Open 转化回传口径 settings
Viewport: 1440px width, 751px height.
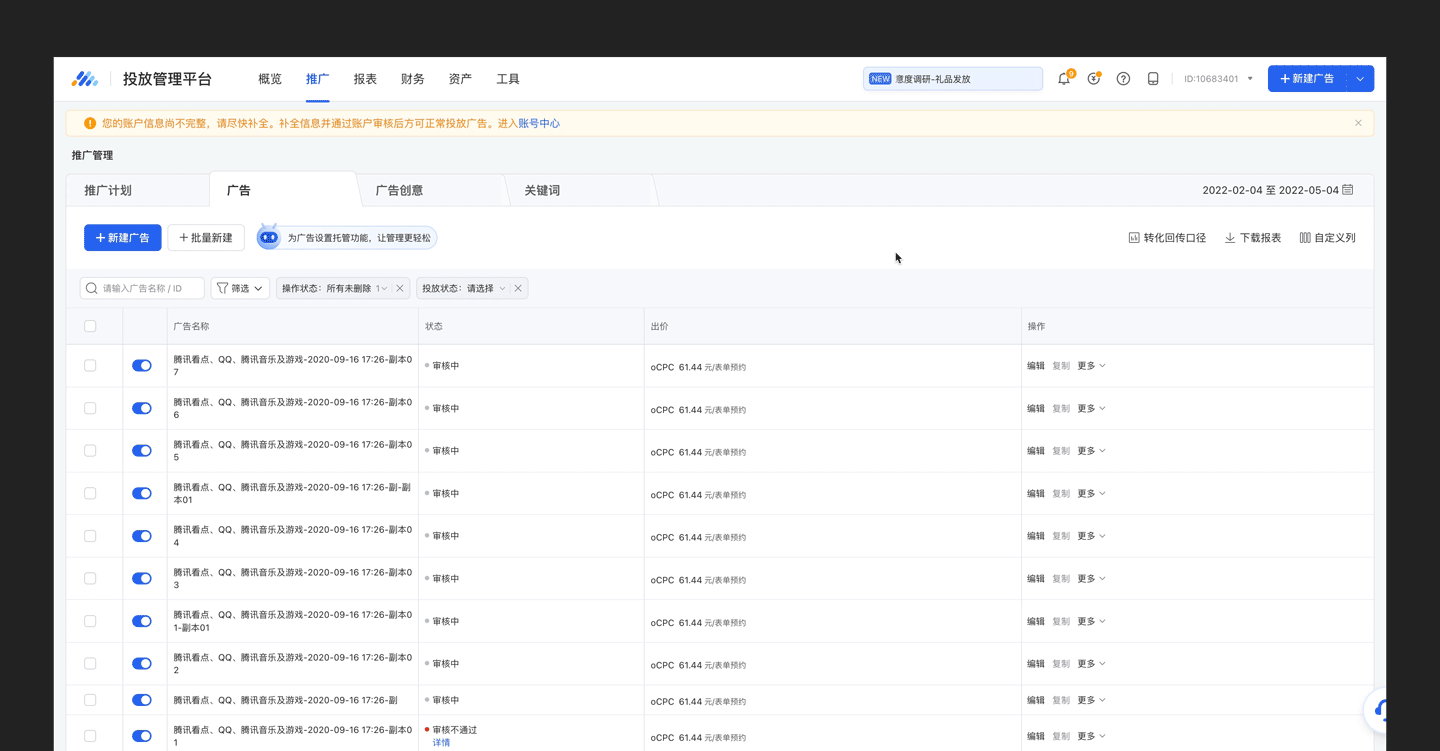tap(1167, 238)
